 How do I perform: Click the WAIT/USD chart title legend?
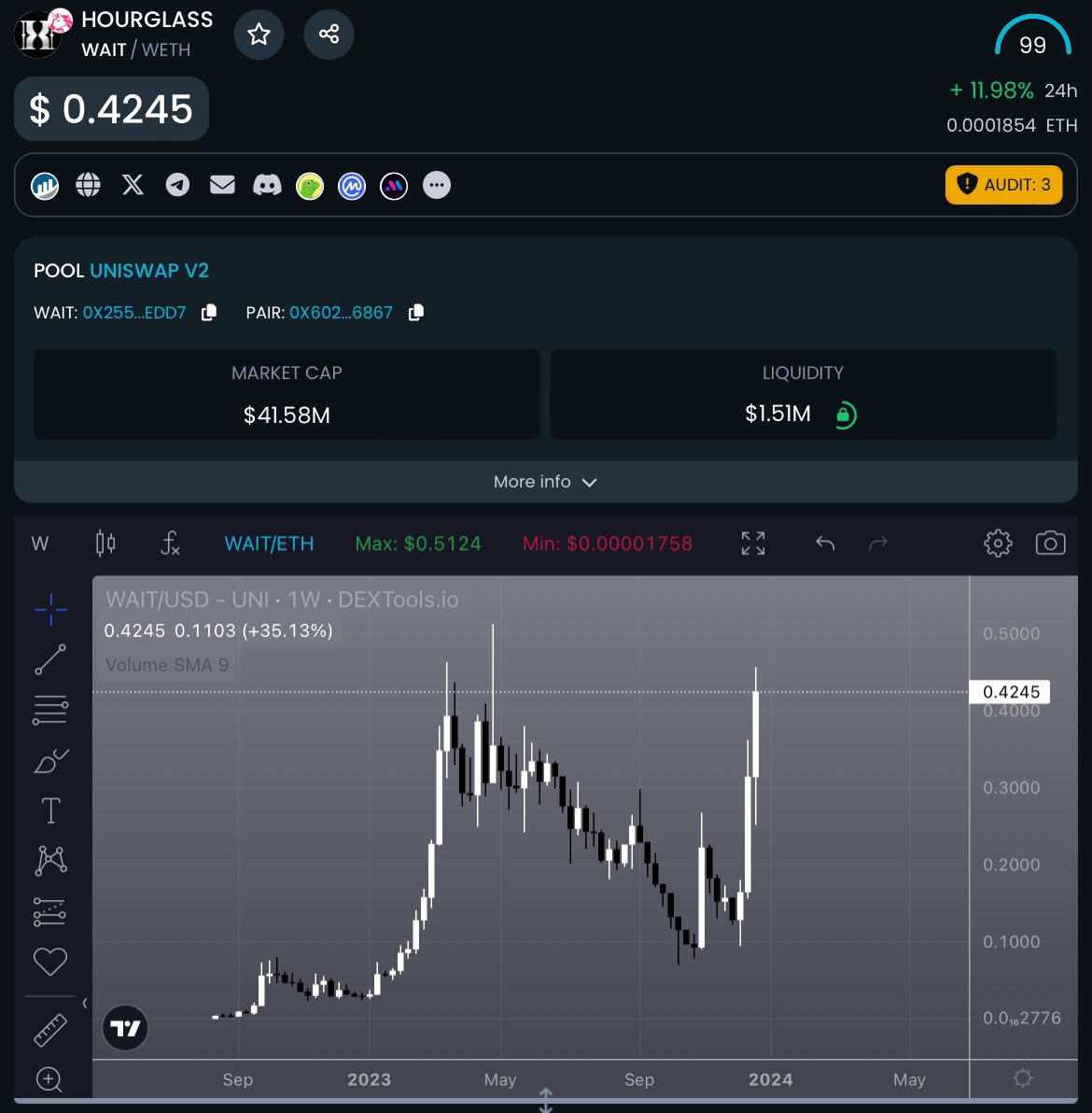coord(282,599)
